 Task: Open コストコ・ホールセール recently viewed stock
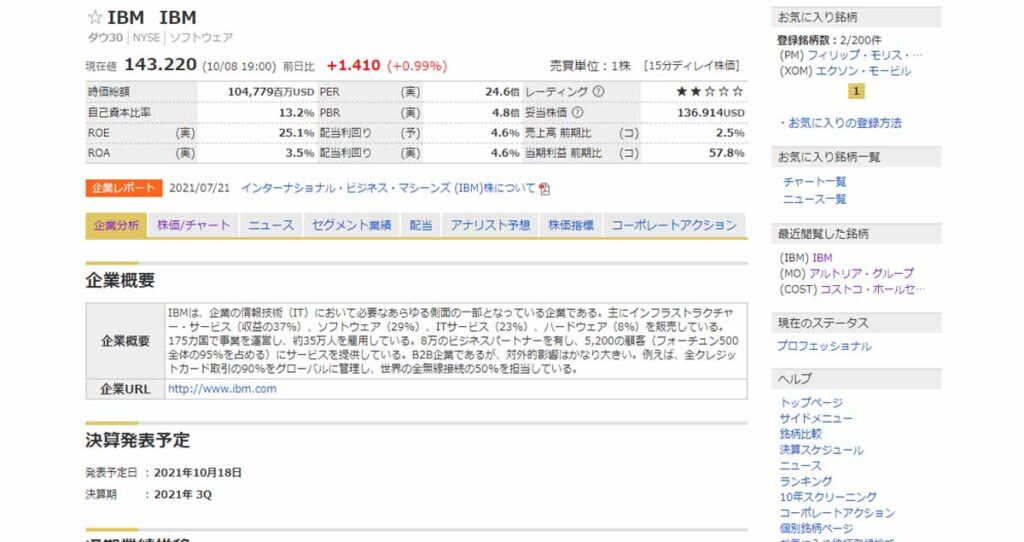pos(872,289)
